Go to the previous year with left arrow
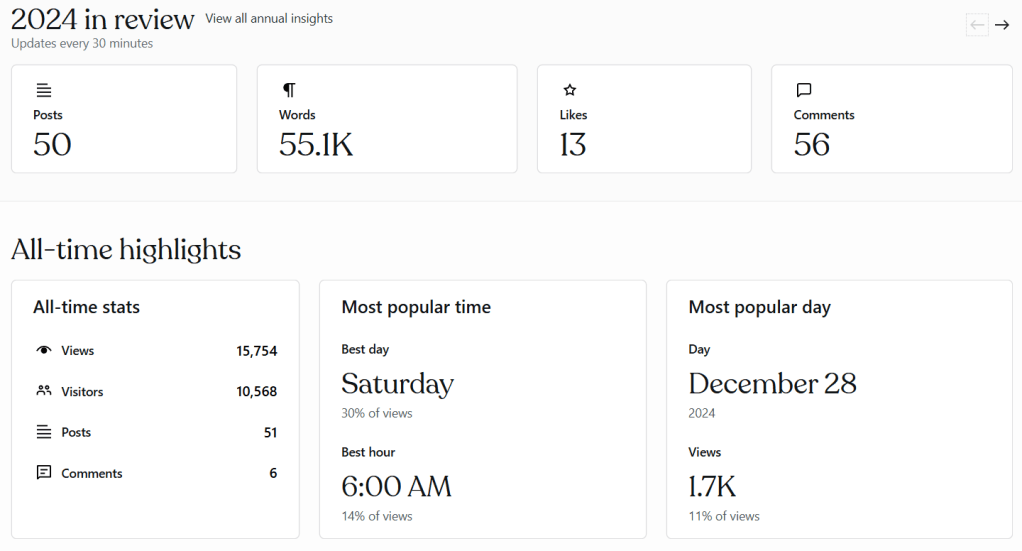This screenshot has width=1022, height=551. [977, 25]
